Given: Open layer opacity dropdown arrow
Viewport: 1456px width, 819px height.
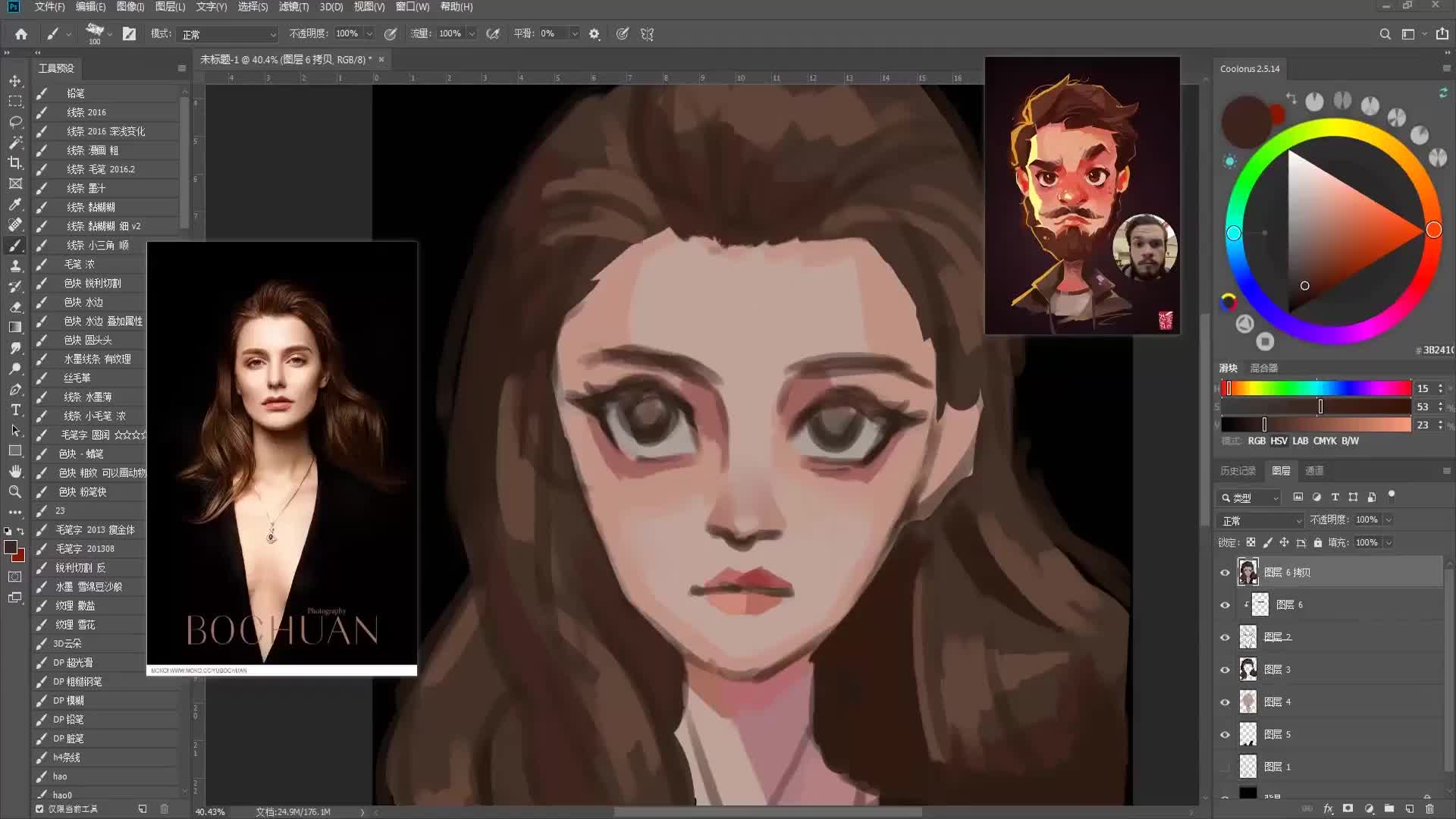Looking at the screenshot, I should [1389, 519].
